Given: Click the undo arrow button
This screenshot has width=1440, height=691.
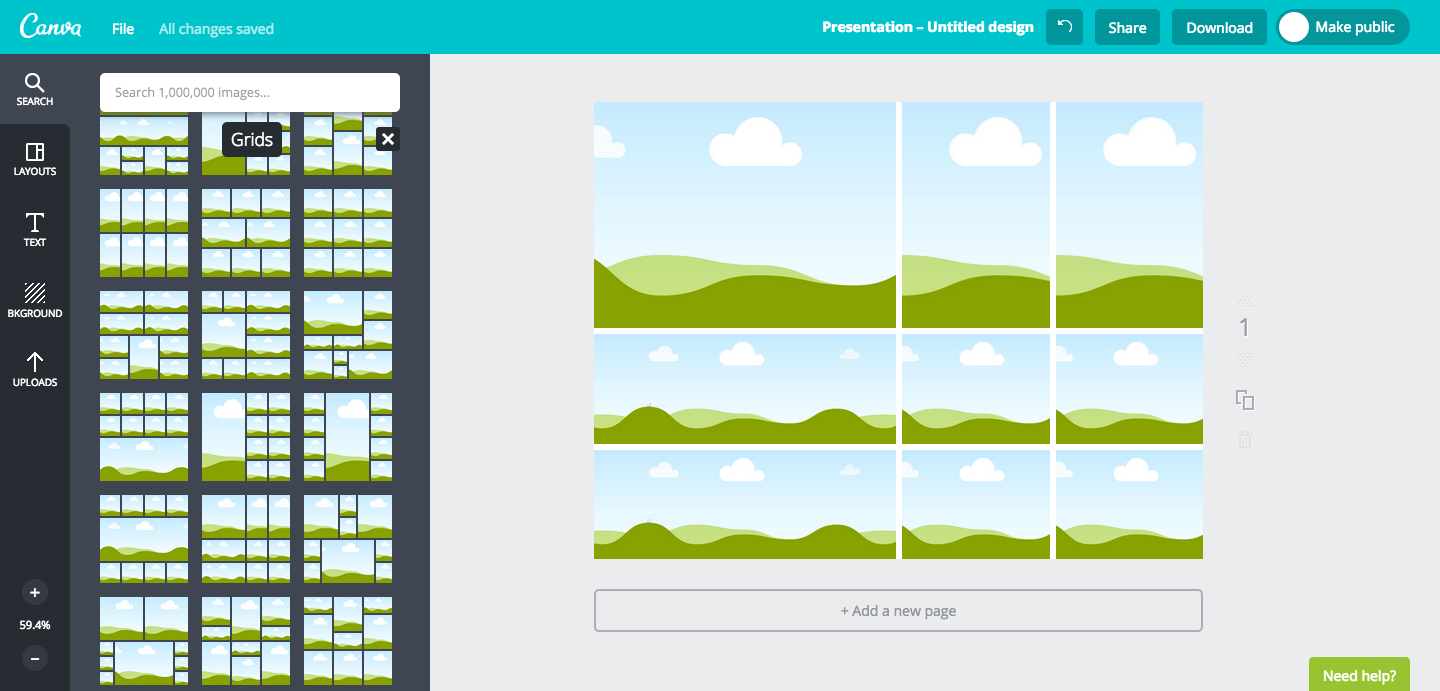Looking at the screenshot, I should point(1064,27).
